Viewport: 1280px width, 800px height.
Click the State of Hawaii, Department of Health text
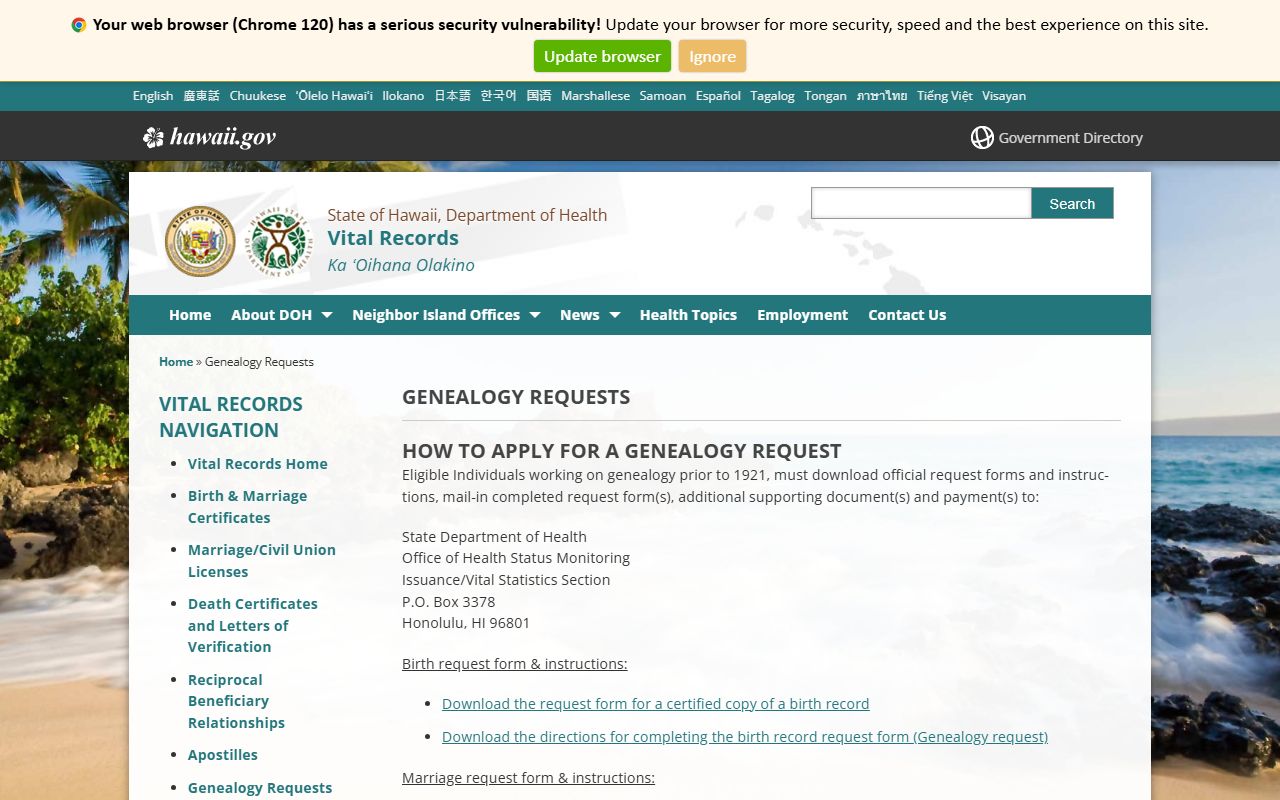point(467,215)
